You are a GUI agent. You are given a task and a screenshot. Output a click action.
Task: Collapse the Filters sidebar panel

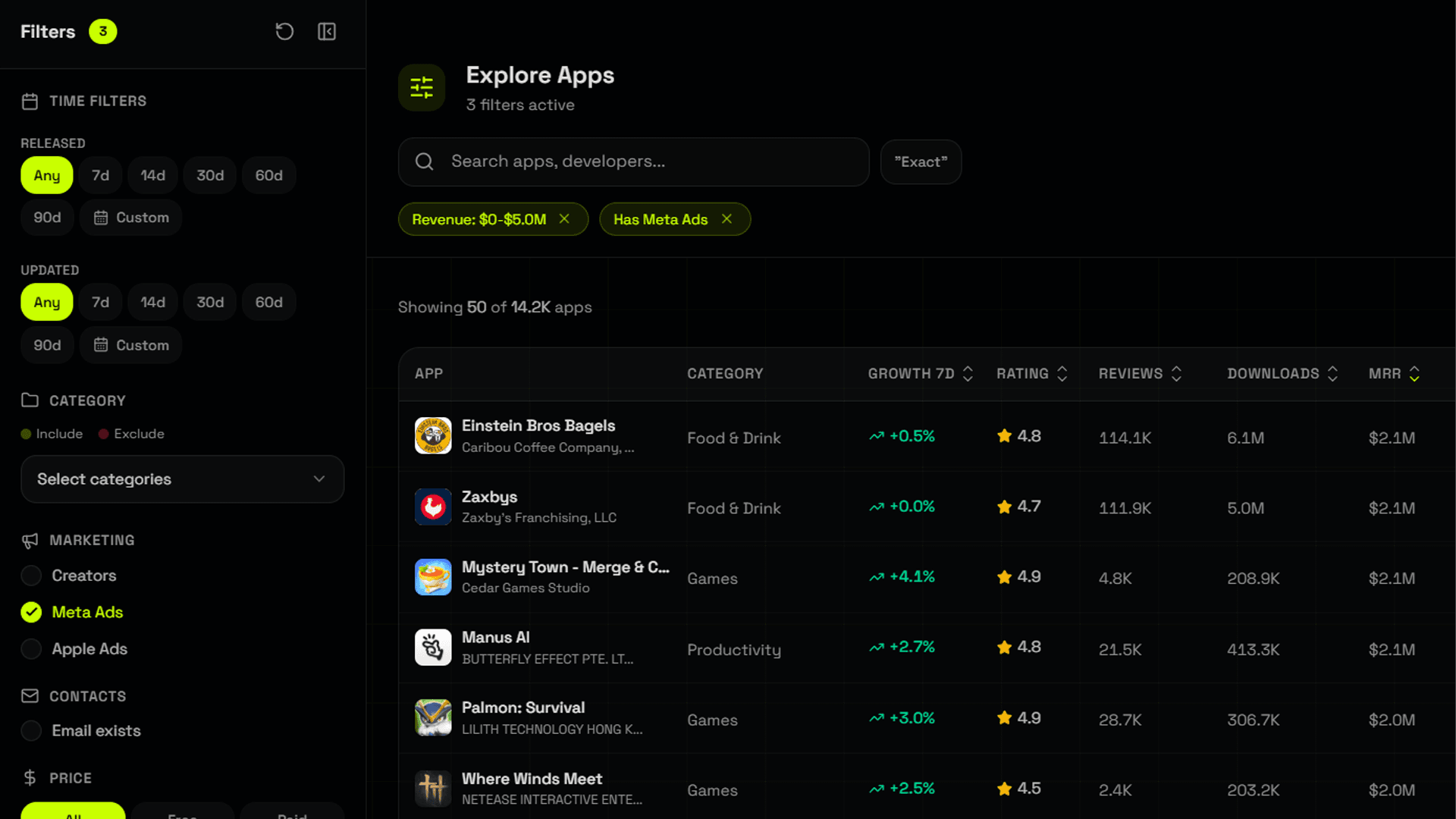326,31
